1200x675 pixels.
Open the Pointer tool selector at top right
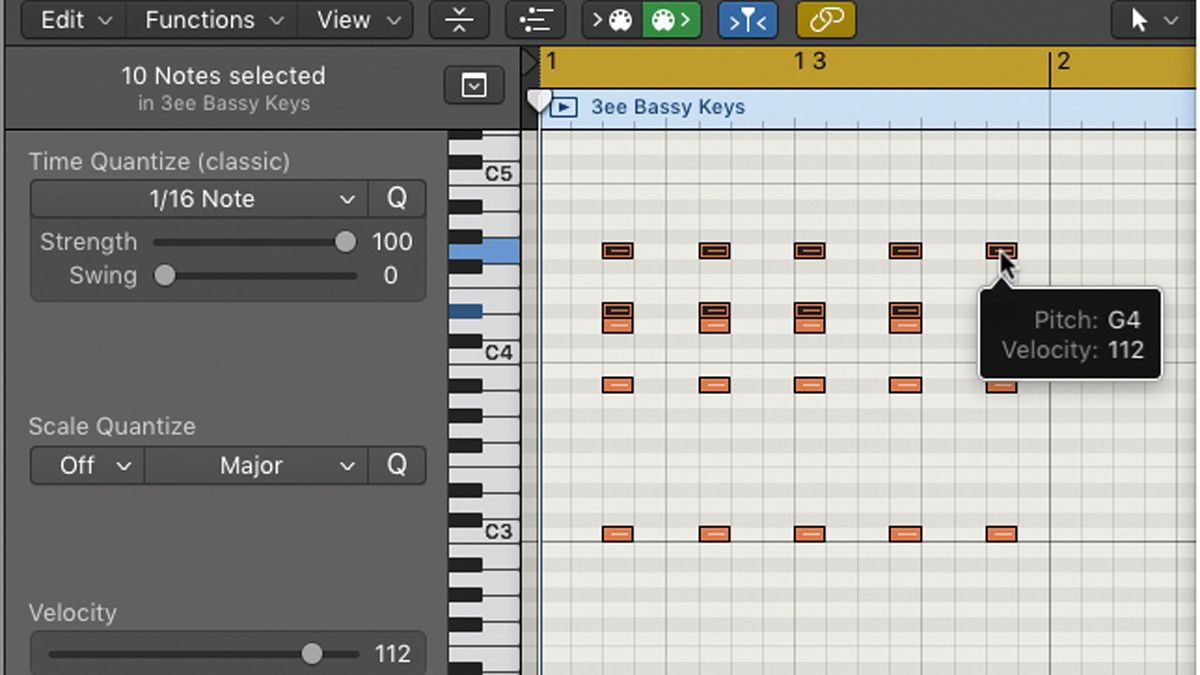[1150, 20]
